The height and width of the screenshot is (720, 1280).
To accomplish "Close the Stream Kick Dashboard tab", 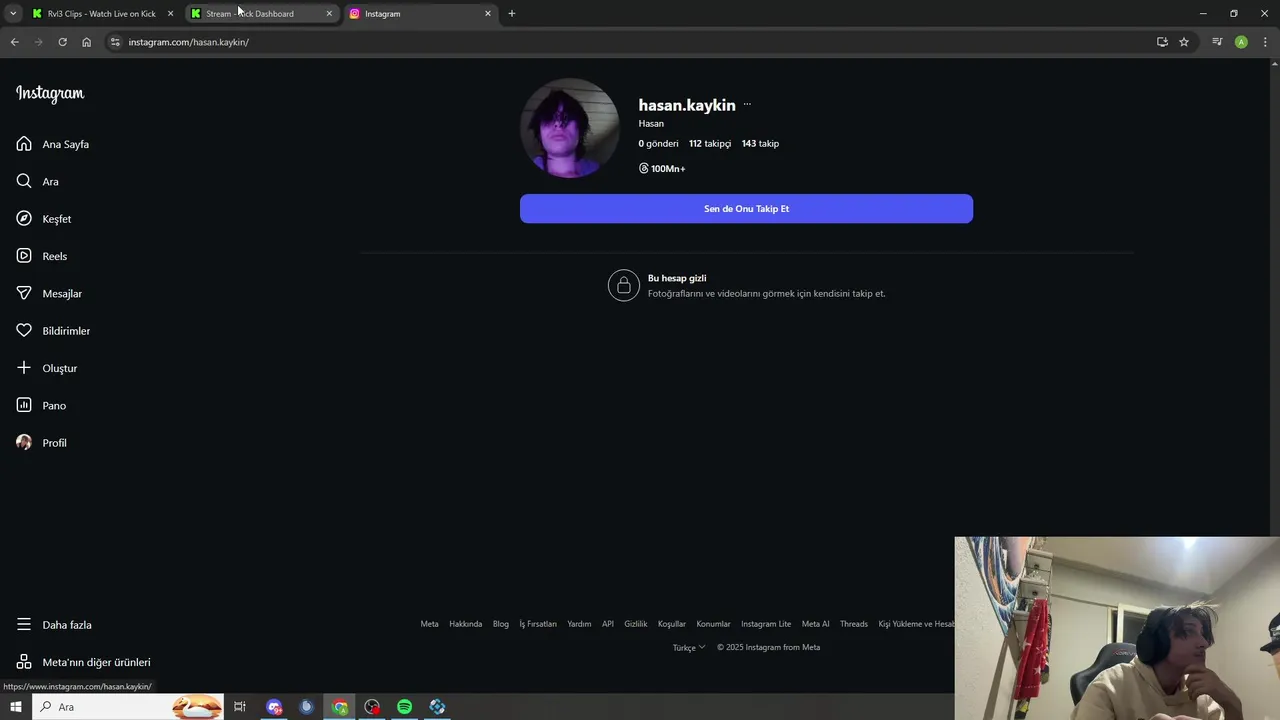I will click(329, 14).
